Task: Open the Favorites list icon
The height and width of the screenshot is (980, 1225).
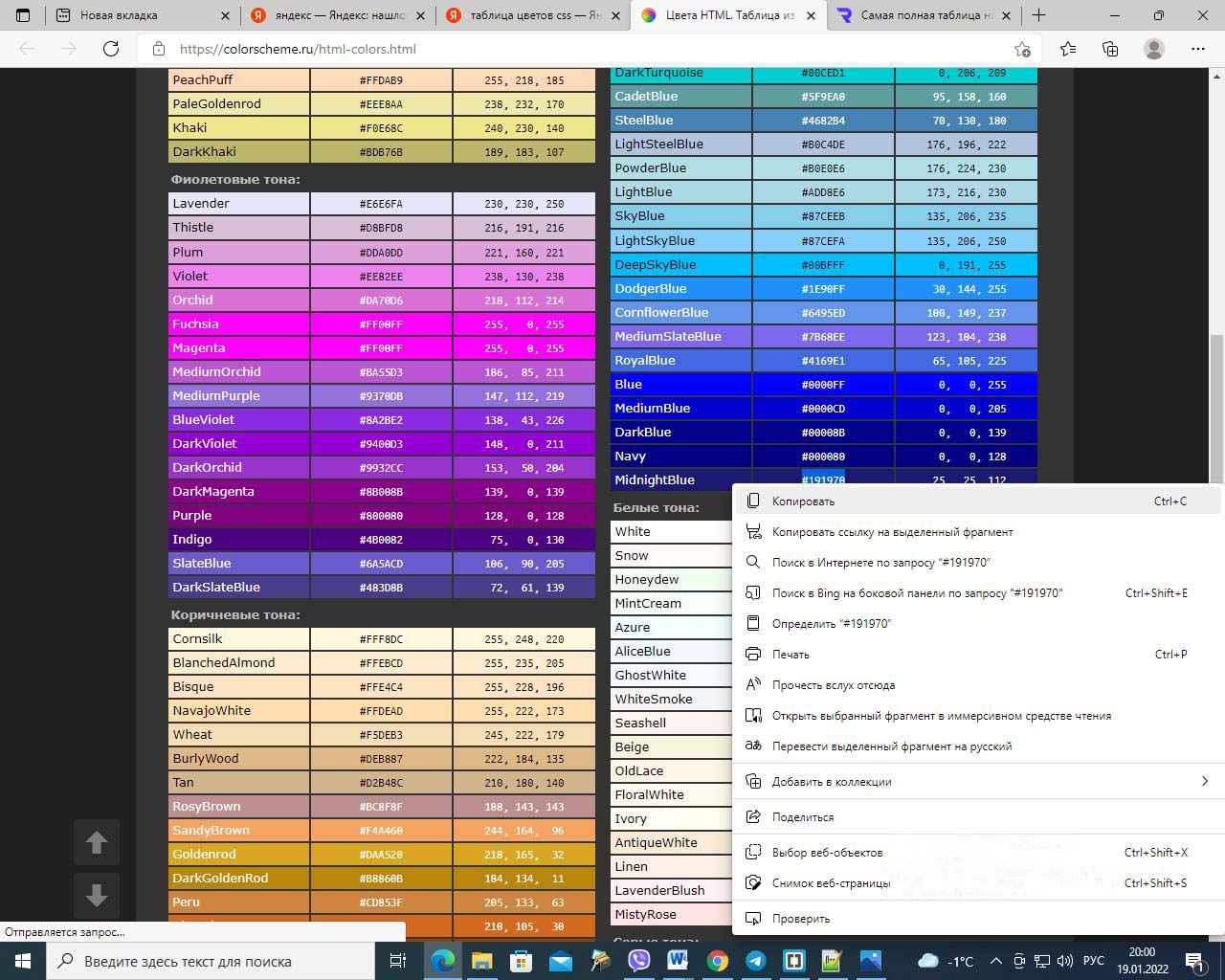Action: 1068,49
